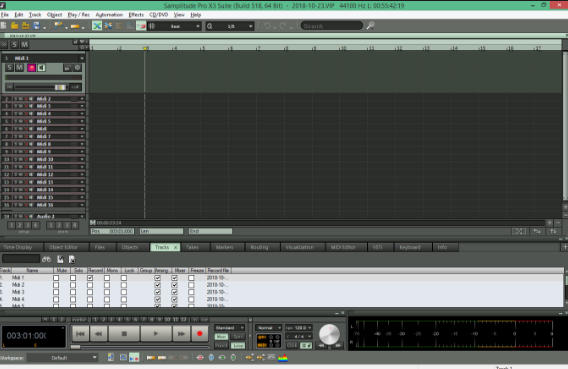The height and width of the screenshot is (369, 568).
Task: Click the blue and orange crossed-arrows toolbar icon
Action: point(108,26)
